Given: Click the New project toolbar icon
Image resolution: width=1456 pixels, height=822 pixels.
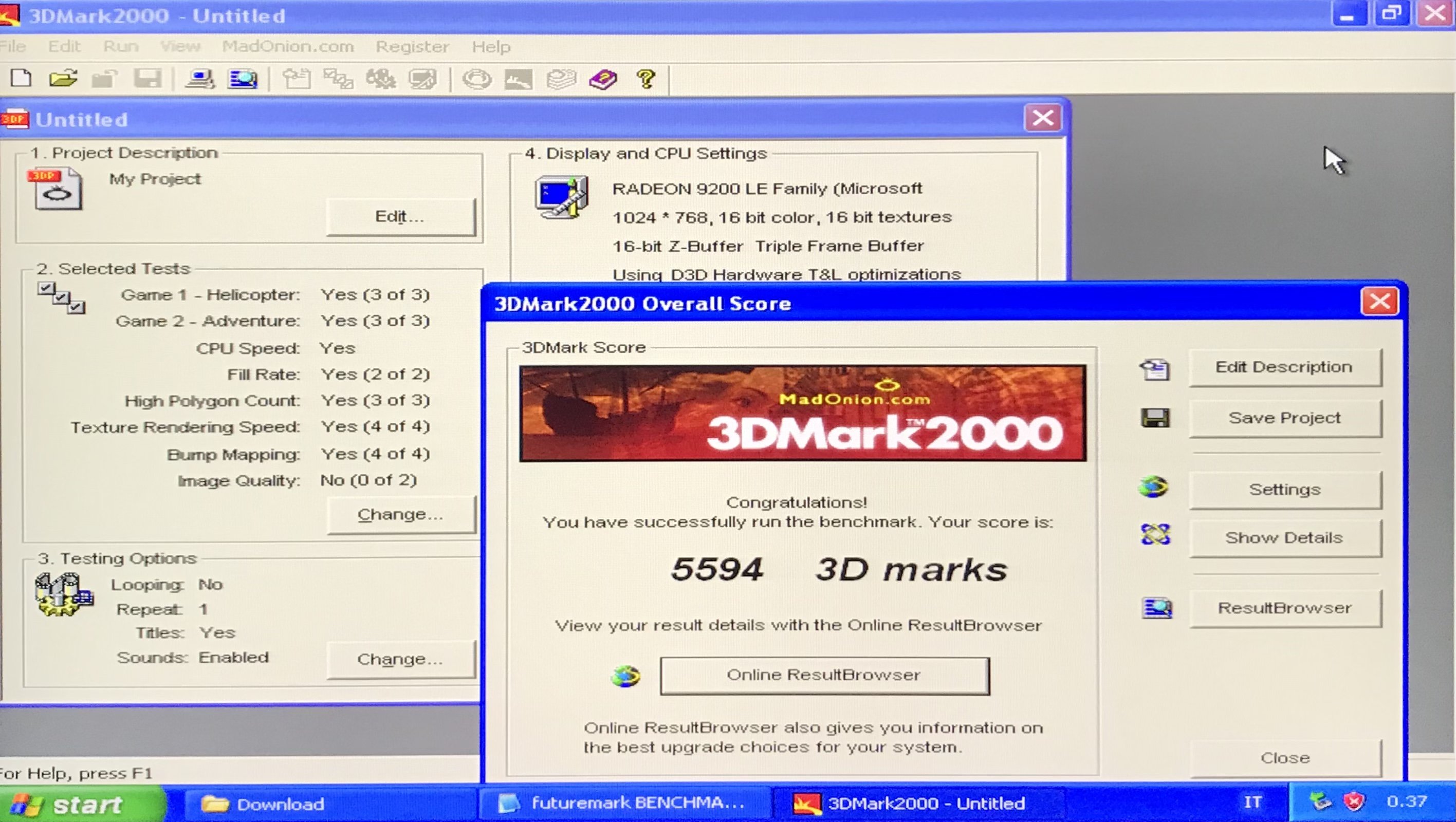Looking at the screenshot, I should tap(21, 78).
